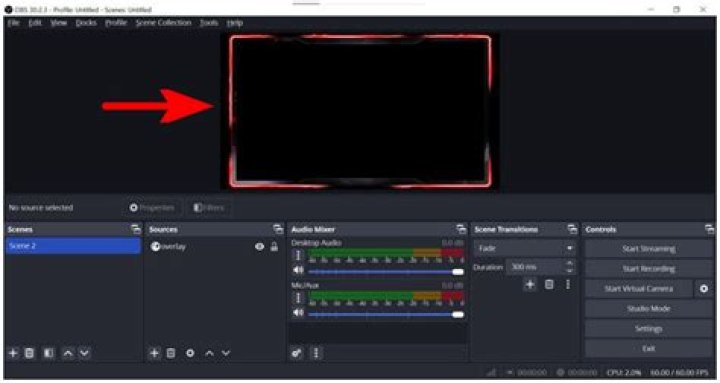The width and height of the screenshot is (720, 383).
Task: Open the Edit menu
Action: pos(35,23)
